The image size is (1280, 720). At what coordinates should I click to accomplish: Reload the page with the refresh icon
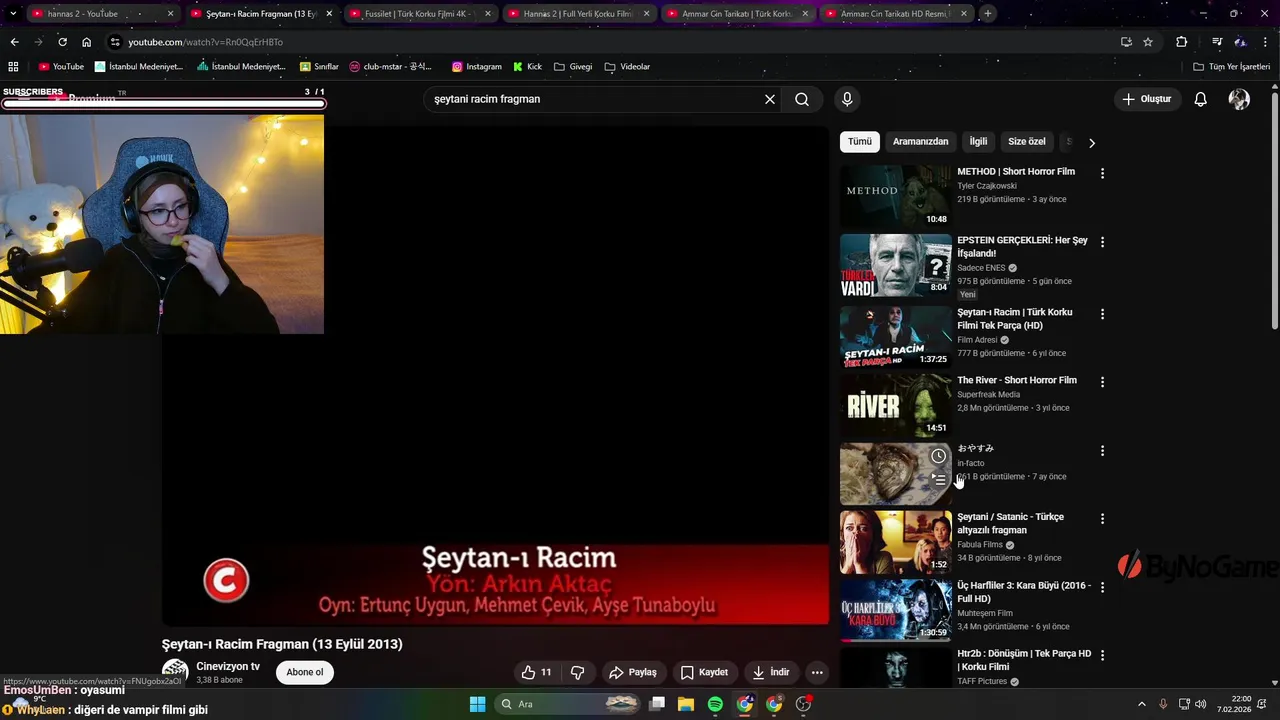tap(62, 42)
